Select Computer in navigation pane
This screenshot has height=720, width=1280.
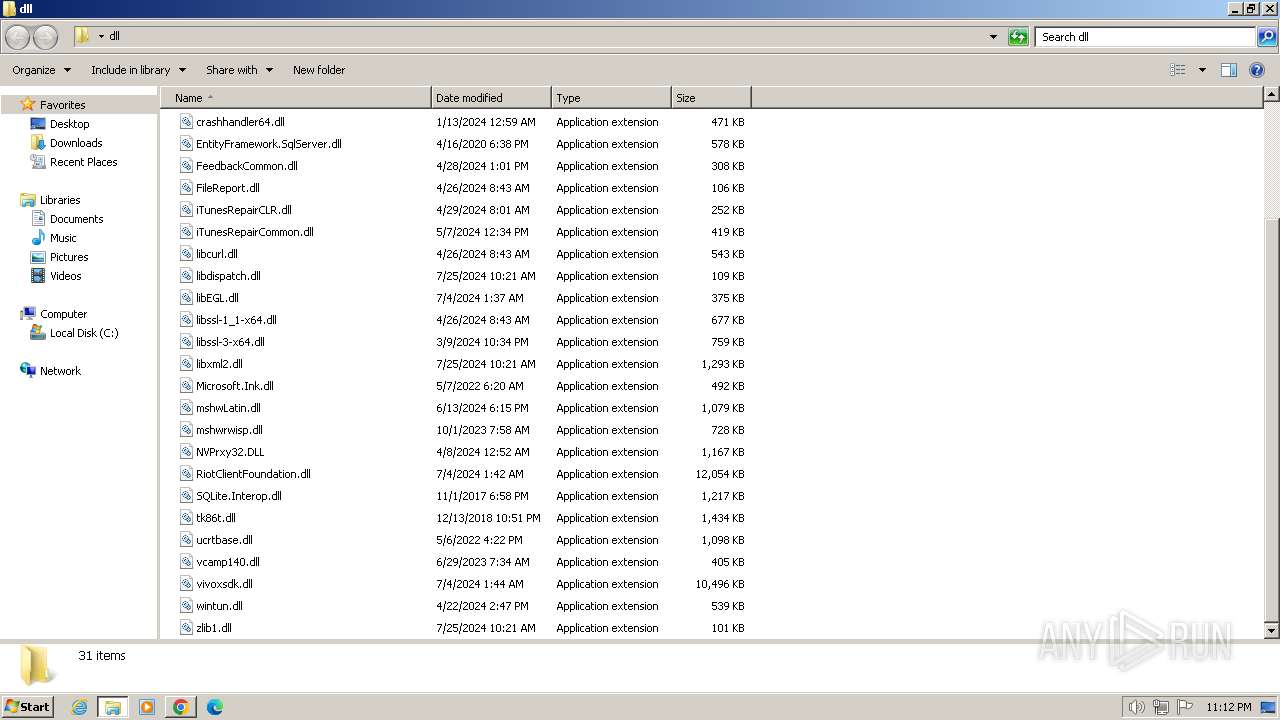(x=63, y=314)
